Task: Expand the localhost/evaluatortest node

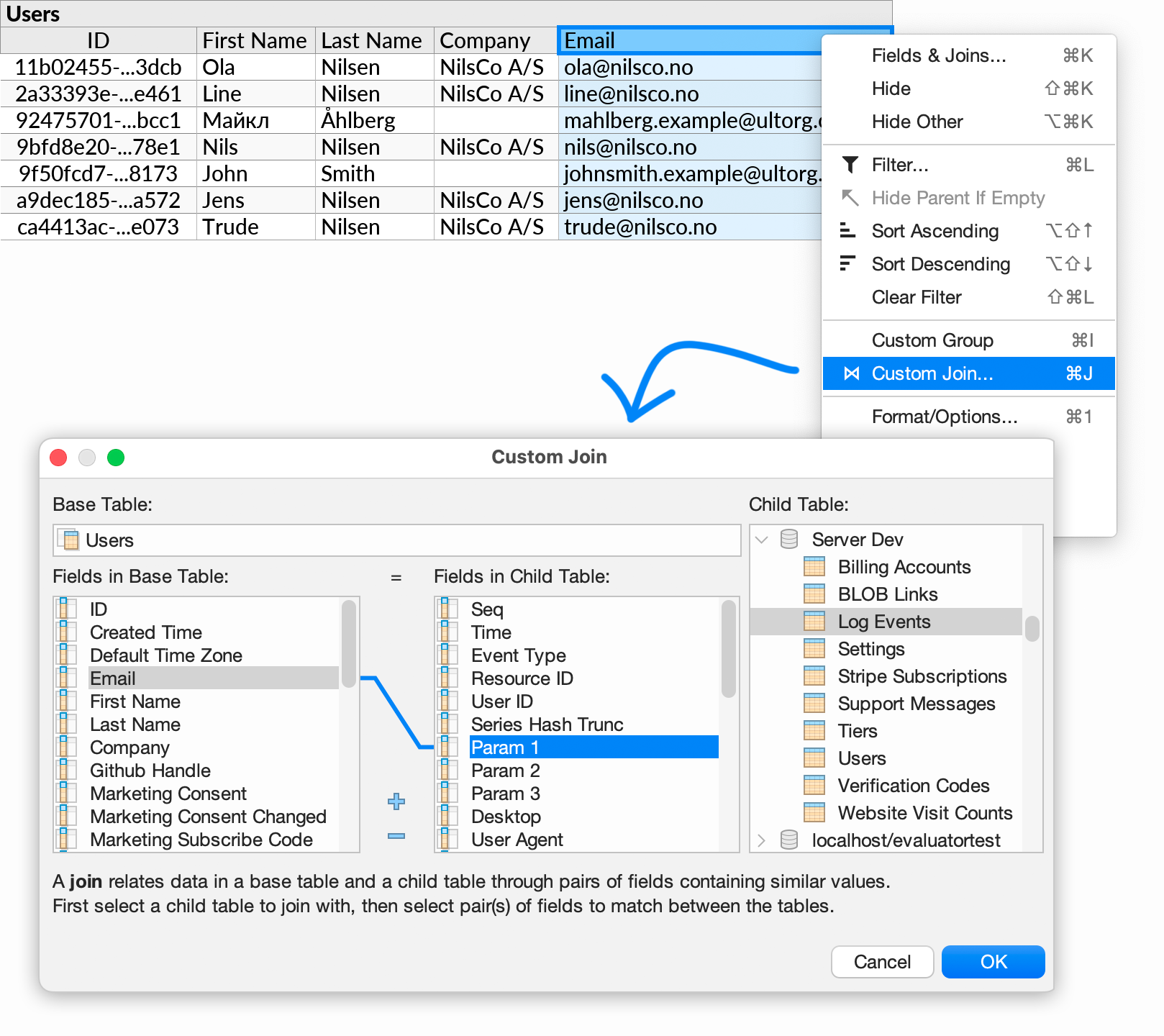Action: click(x=760, y=840)
